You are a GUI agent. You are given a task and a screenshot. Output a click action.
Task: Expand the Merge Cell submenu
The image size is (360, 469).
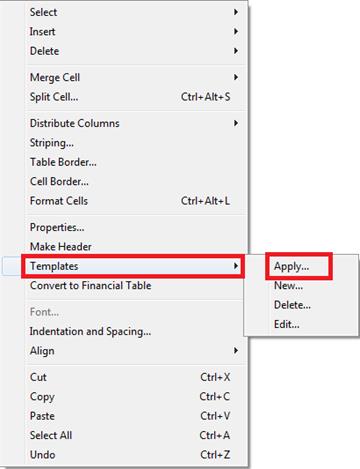pos(133,77)
